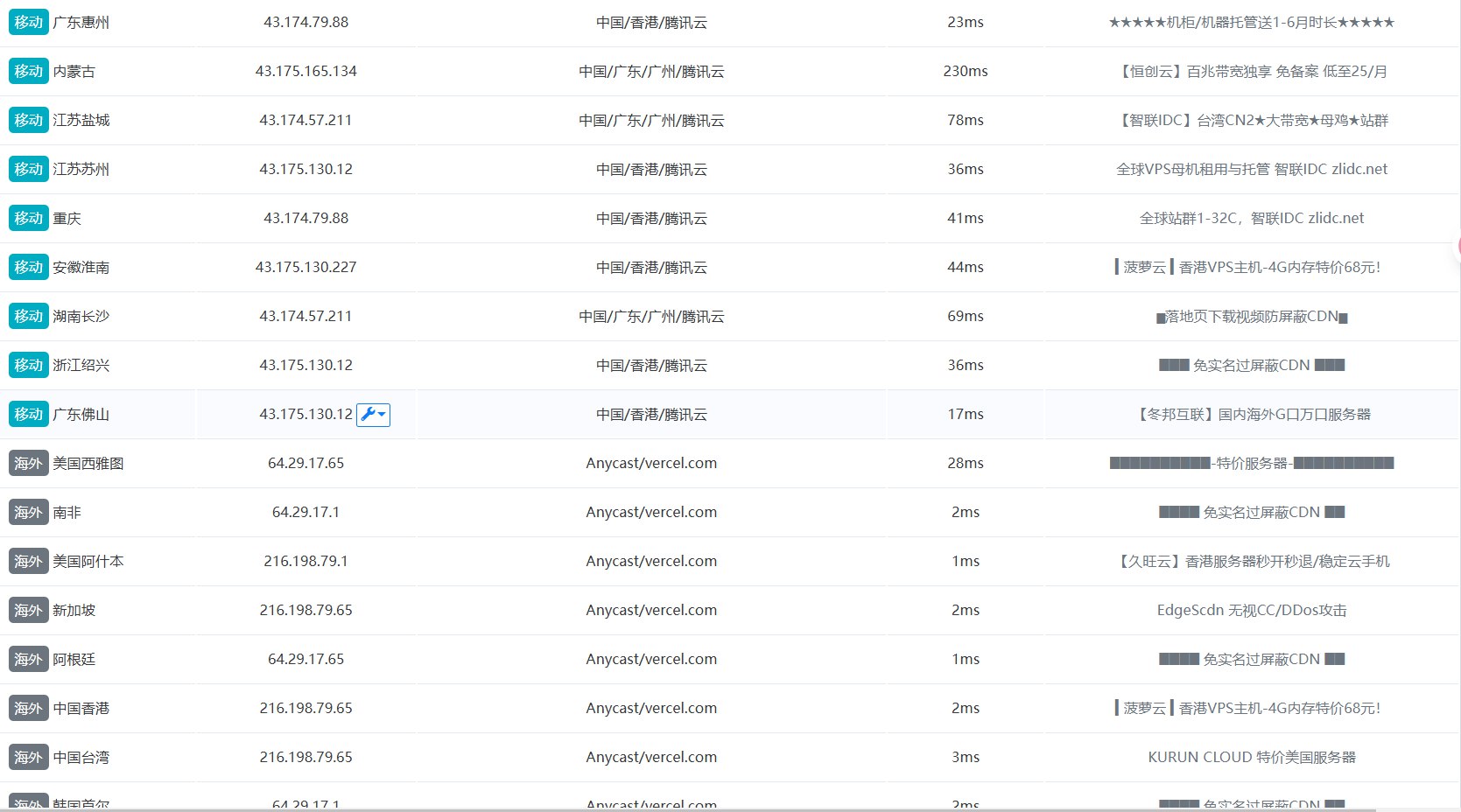1461x812 pixels.
Task: Select the 移动 badge next to 重庆
Action: pyautogui.click(x=28, y=219)
